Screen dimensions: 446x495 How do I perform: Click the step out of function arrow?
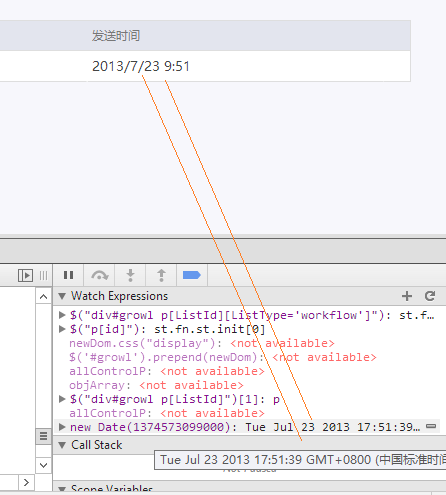tap(161, 275)
